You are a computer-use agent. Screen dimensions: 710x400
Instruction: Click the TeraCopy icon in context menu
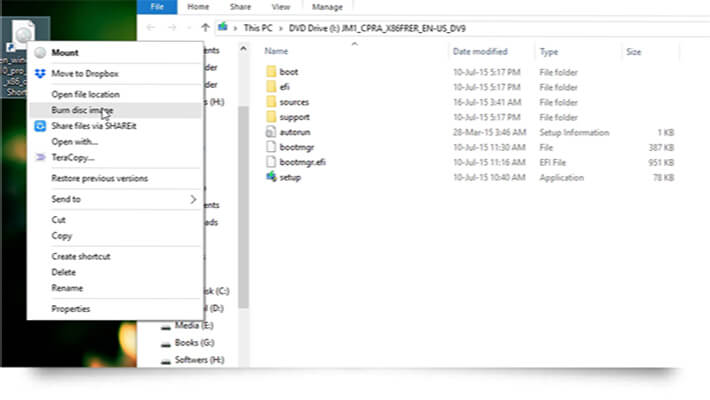[x=40, y=157]
